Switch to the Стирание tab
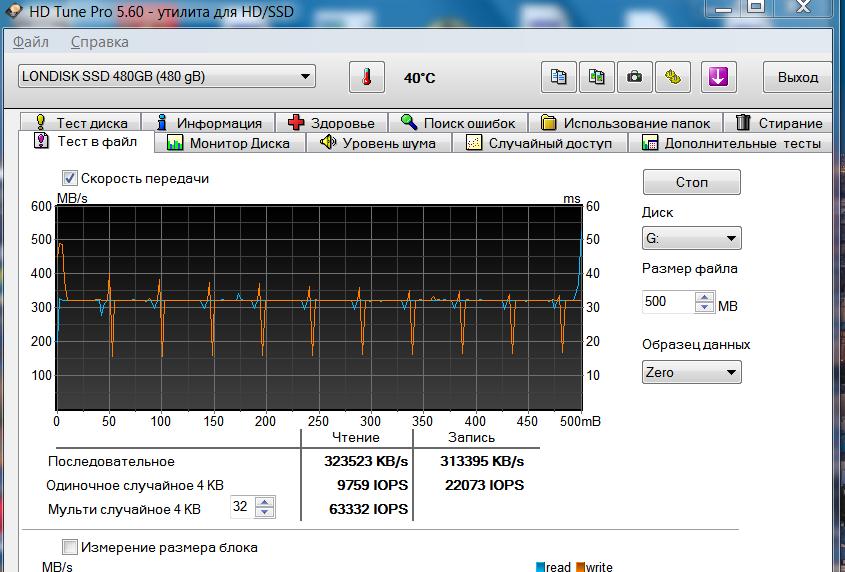 779,123
